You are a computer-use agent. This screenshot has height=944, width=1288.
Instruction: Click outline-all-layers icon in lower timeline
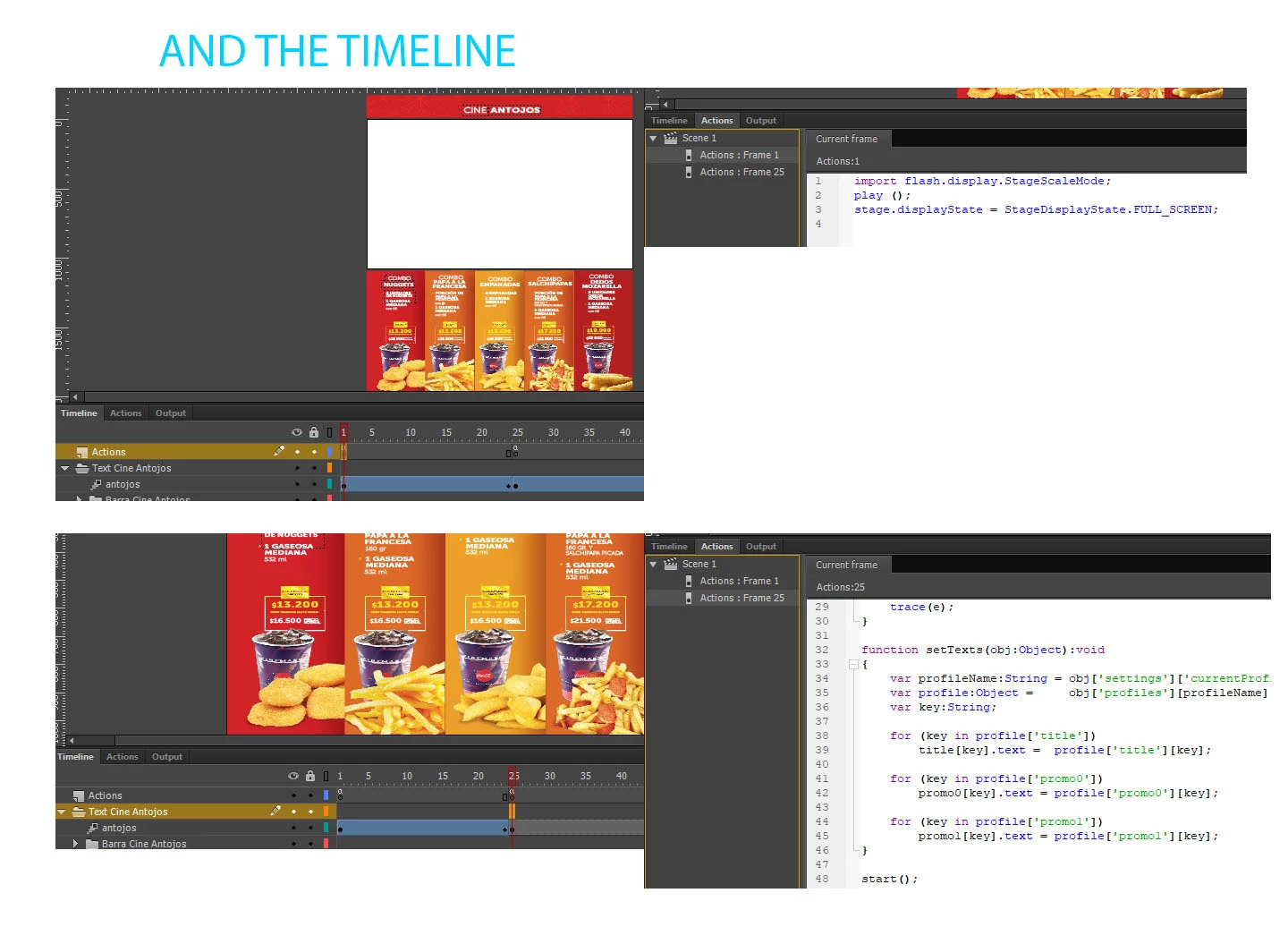point(326,776)
